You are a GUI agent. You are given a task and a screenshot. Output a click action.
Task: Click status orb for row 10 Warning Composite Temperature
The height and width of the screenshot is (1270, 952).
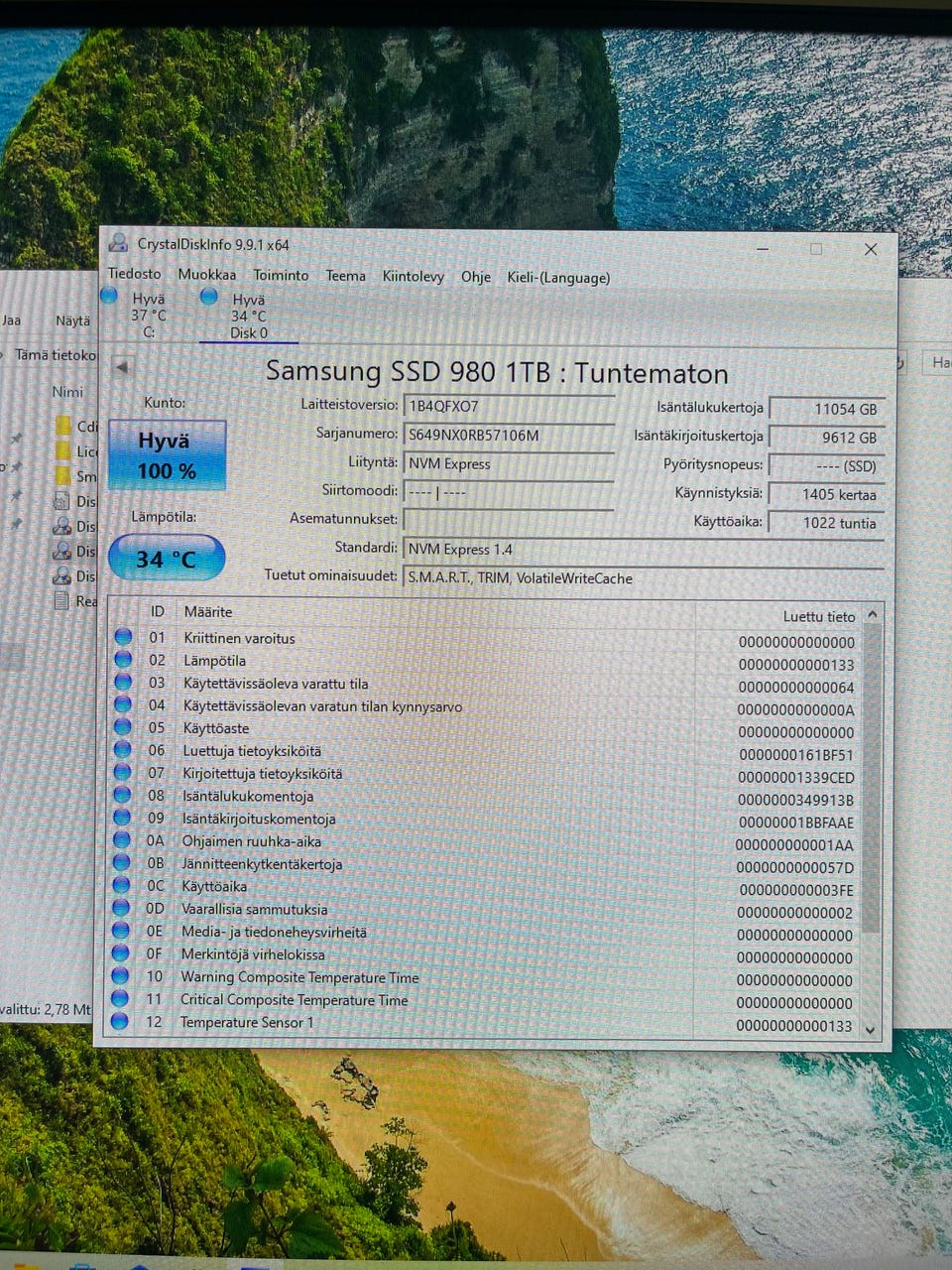point(120,976)
